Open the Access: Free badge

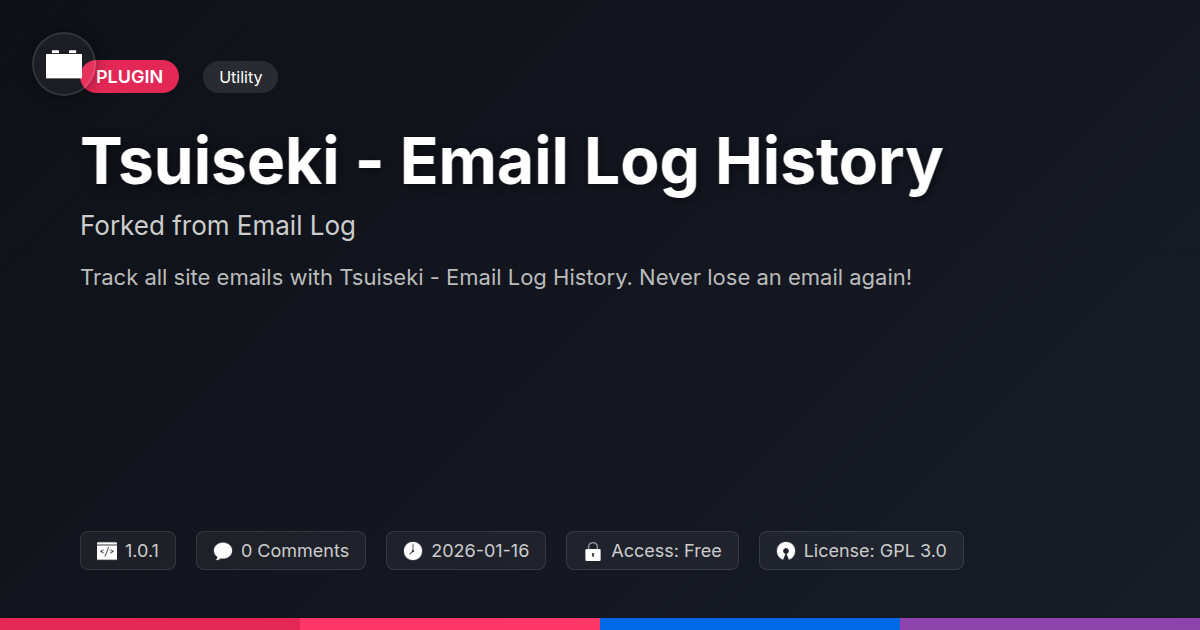[x=652, y=551]
